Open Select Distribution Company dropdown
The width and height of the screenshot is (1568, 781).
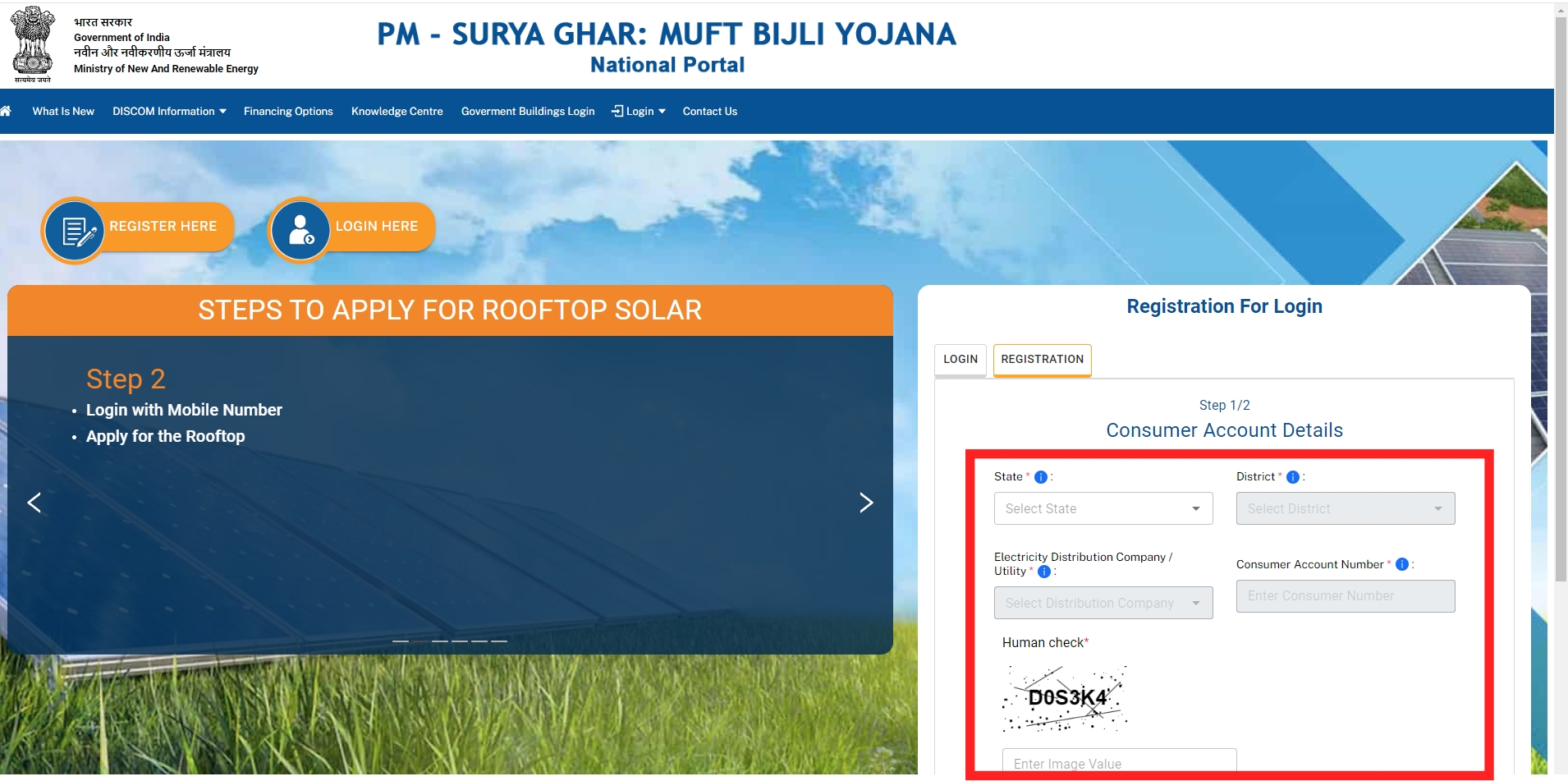click(x=1103, y=603)
